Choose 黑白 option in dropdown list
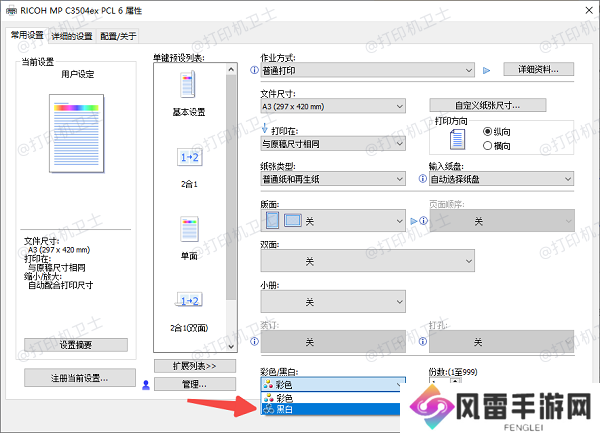This screenshot has height=433, width=600. (x=331, y=409)
